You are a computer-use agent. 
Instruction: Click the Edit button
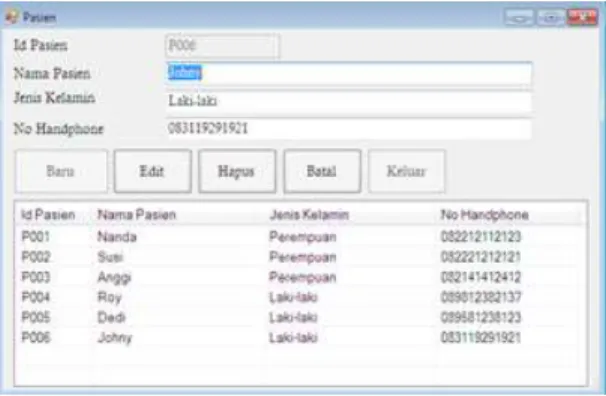(x=153, y=171)
